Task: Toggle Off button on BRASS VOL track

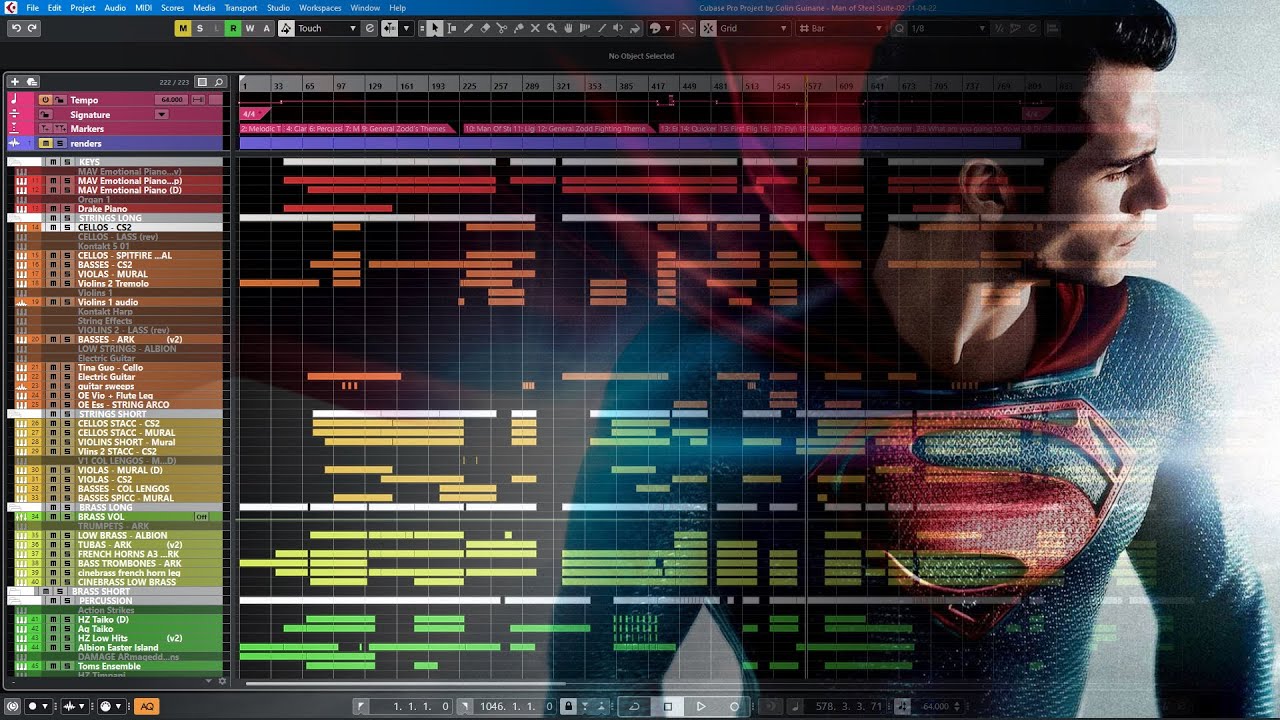Action: click(201, 517)
